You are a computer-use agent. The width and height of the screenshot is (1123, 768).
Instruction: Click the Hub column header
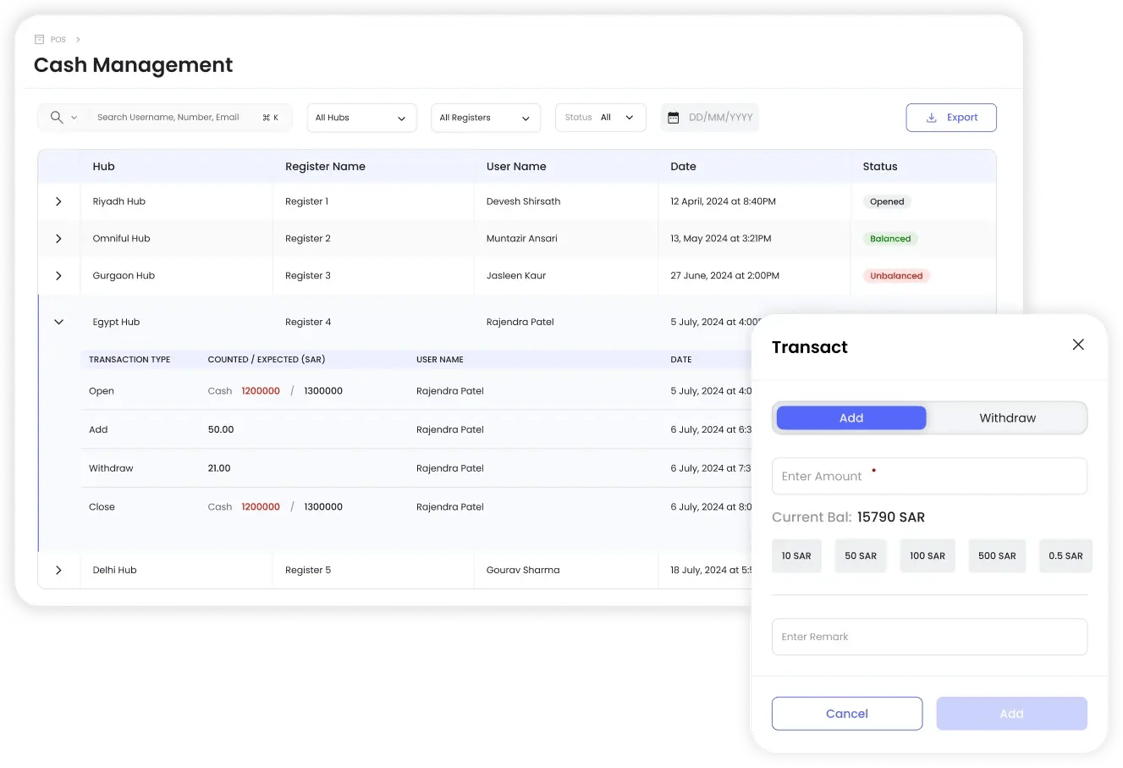click(x=104, y=166)
